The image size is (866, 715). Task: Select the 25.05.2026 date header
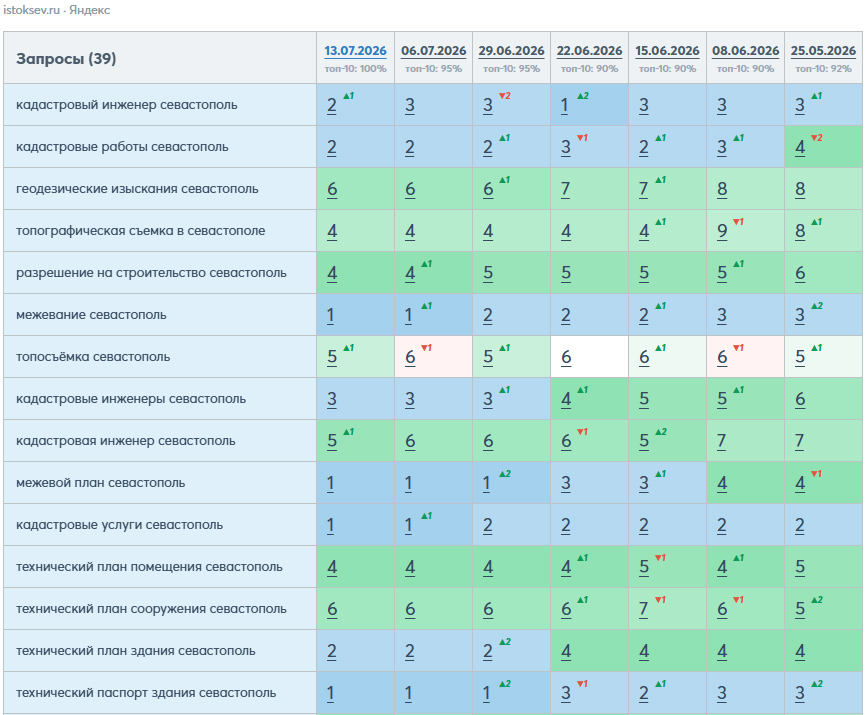click(823, 51)
